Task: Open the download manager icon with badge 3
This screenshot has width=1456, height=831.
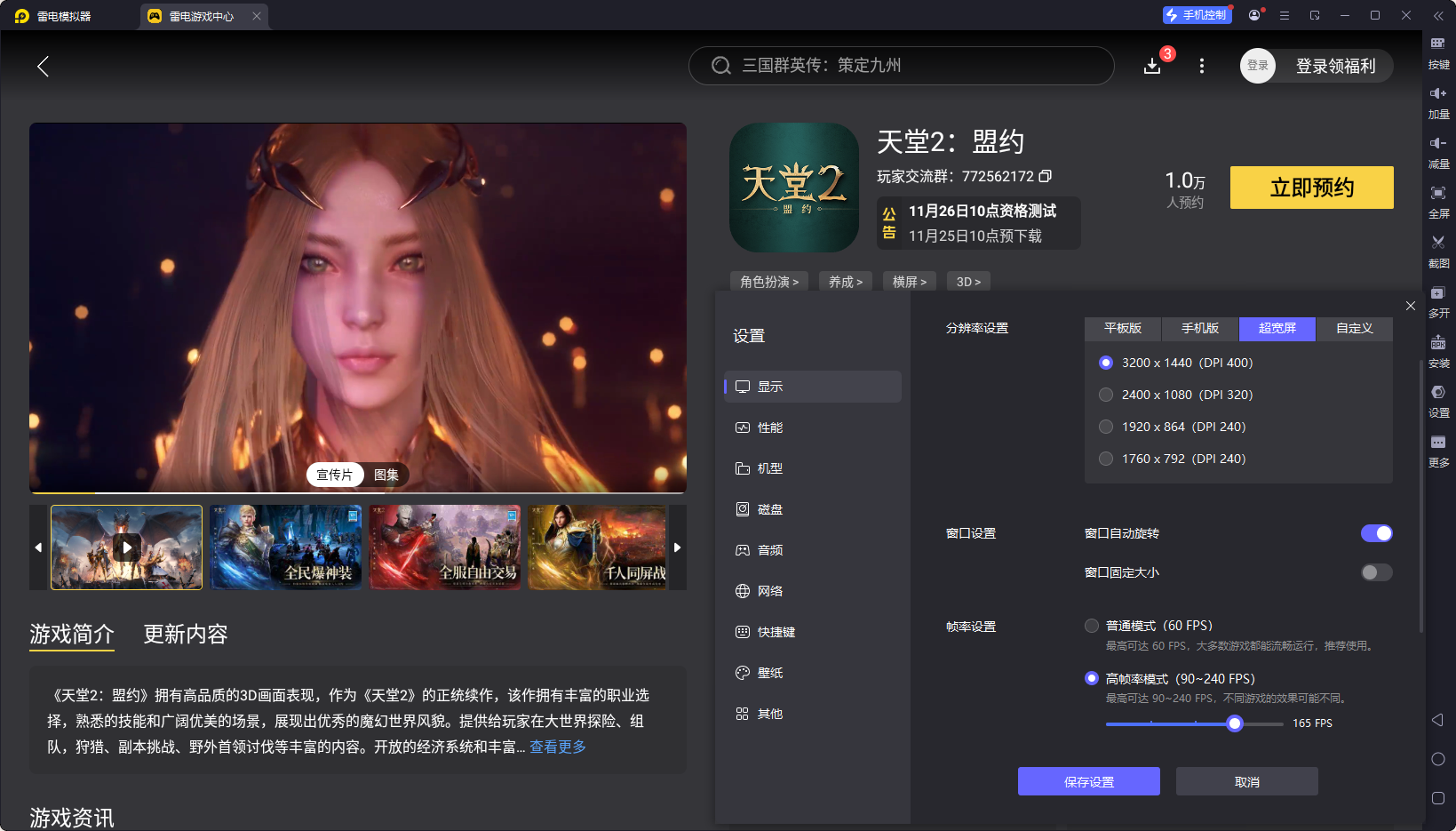Action: tap(1152, 66)
